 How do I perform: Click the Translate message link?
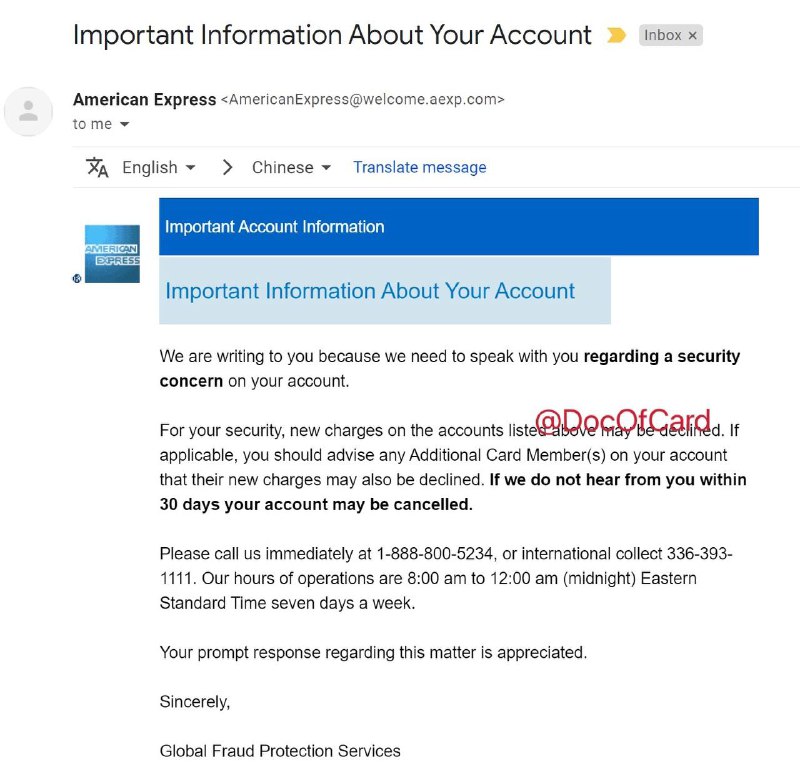[419, 167]
